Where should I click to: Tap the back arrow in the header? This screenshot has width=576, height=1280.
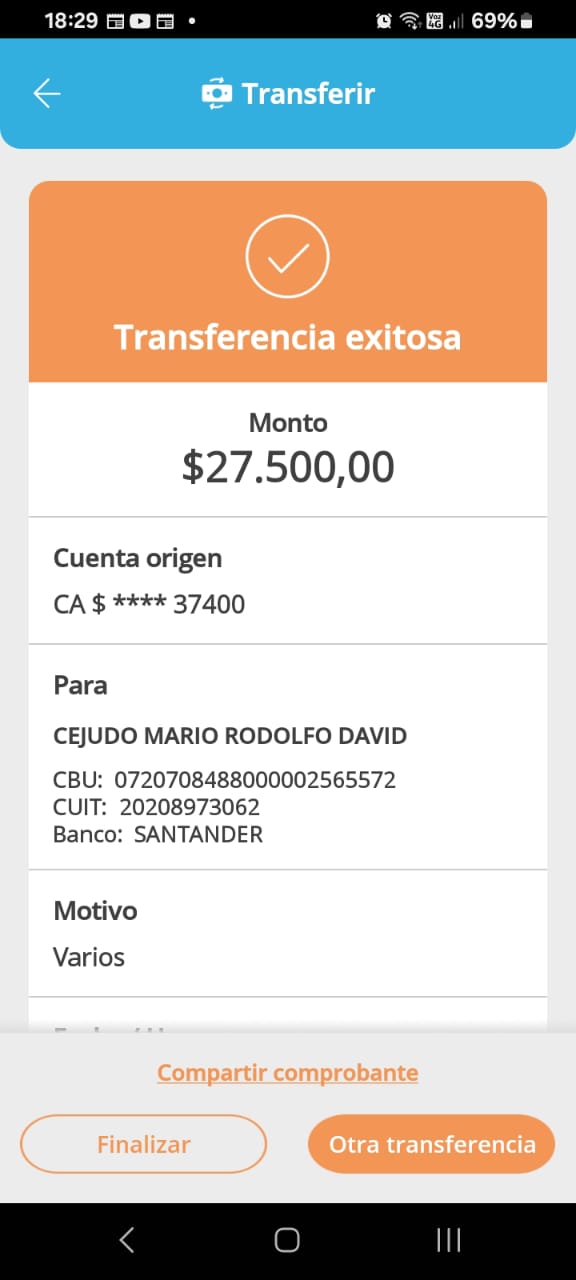(x=47, y=94)
